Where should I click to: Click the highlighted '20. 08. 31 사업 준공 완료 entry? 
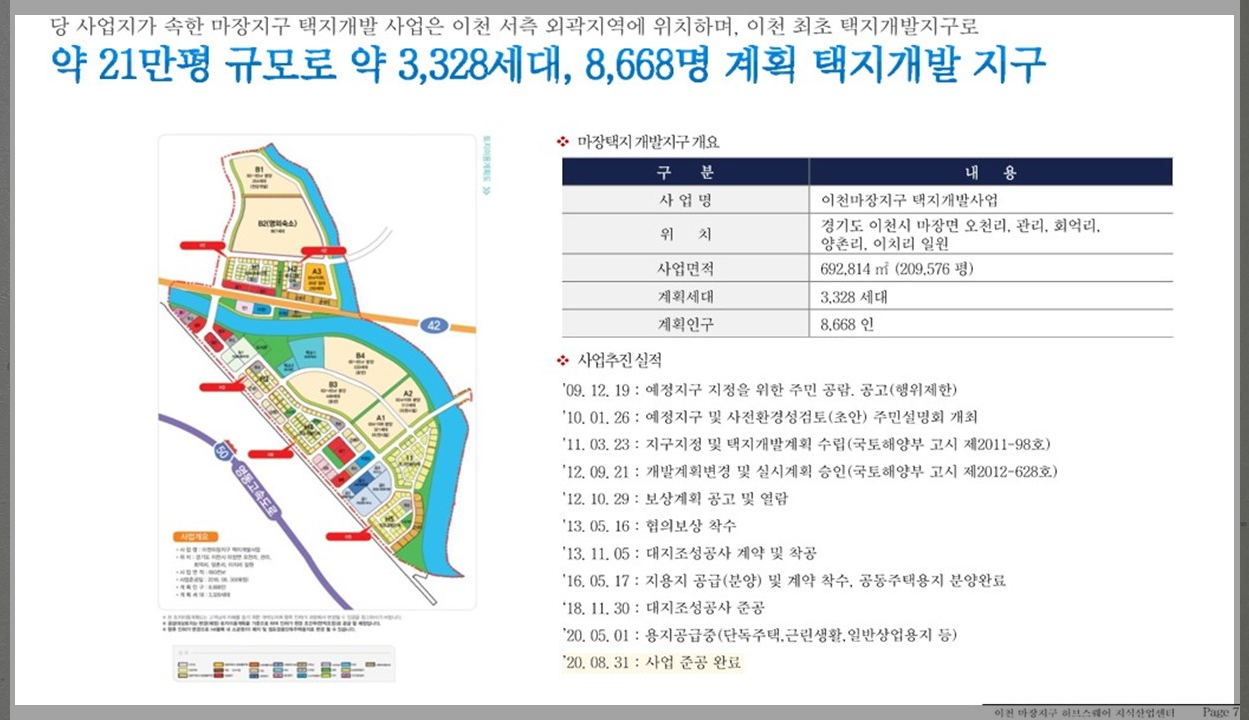[x=652, y=662]
